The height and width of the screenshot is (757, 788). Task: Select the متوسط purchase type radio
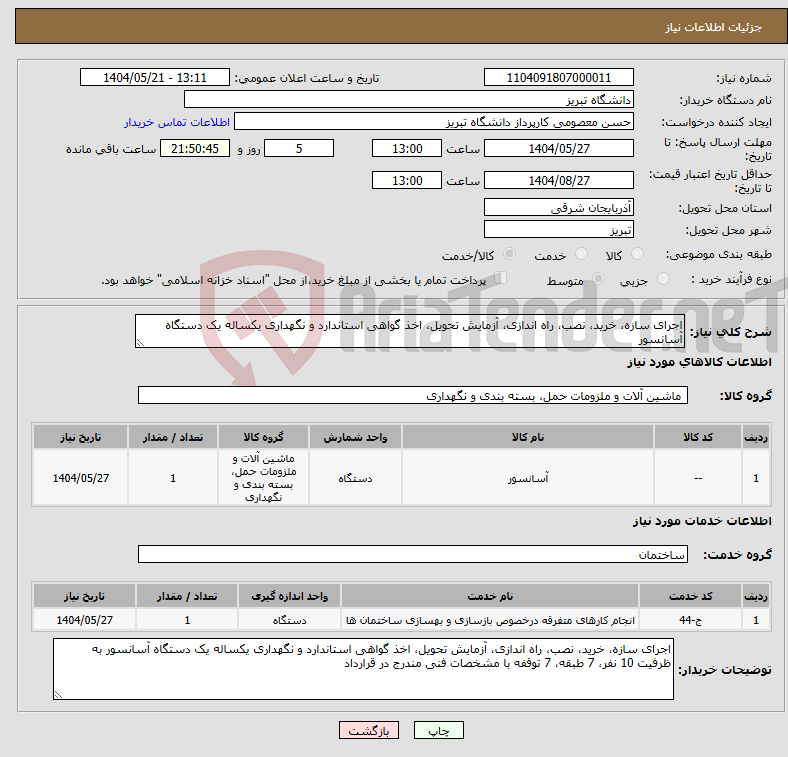tap(599, 278)
